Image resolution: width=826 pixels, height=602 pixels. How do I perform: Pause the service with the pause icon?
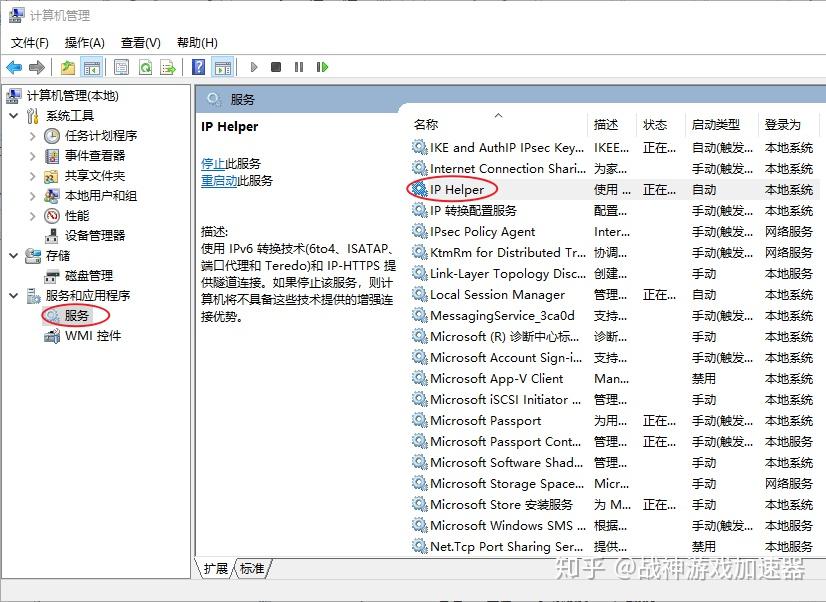pos(299,67)
